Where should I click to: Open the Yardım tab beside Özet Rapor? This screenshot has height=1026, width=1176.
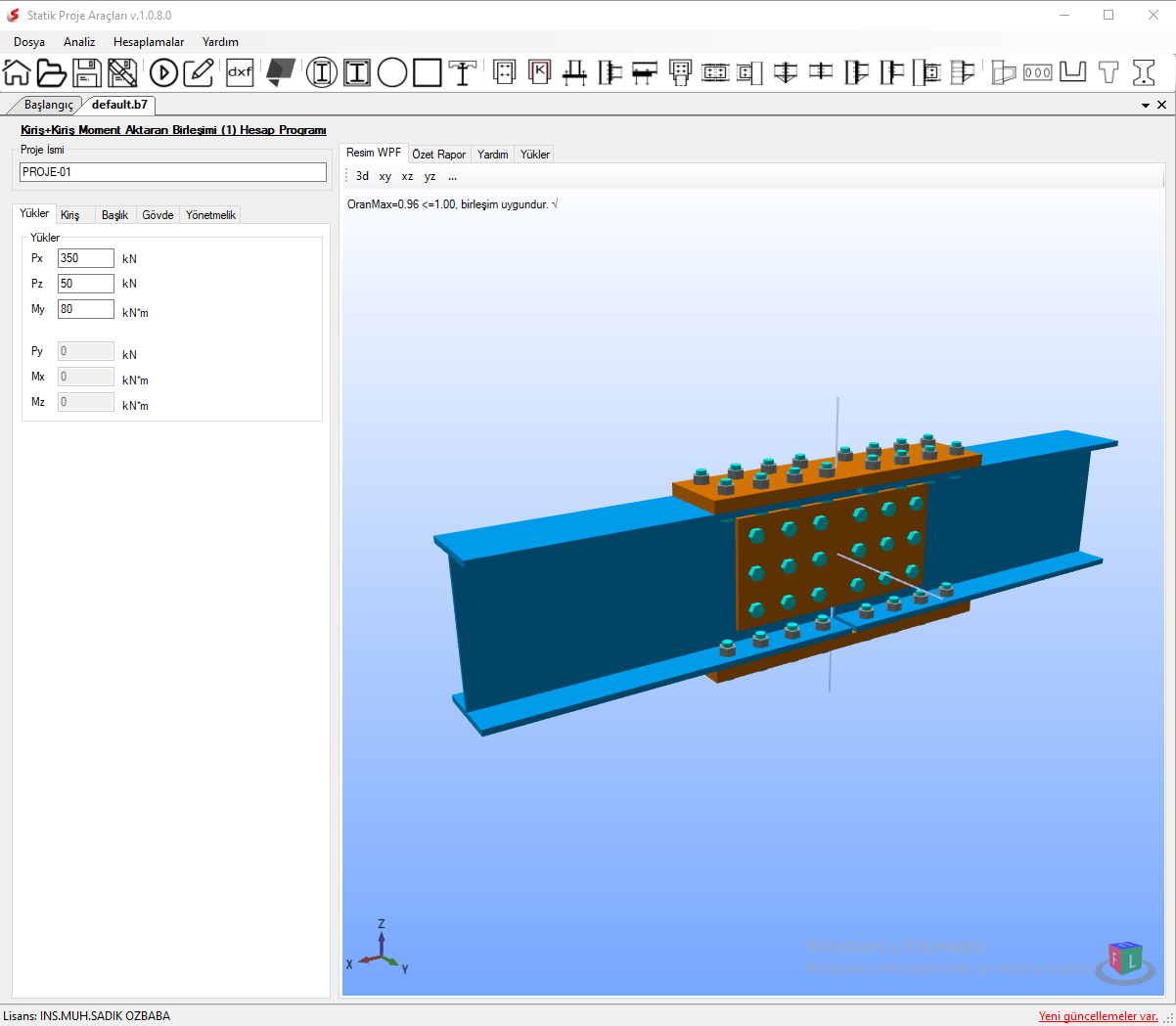[x=492, y=155]
